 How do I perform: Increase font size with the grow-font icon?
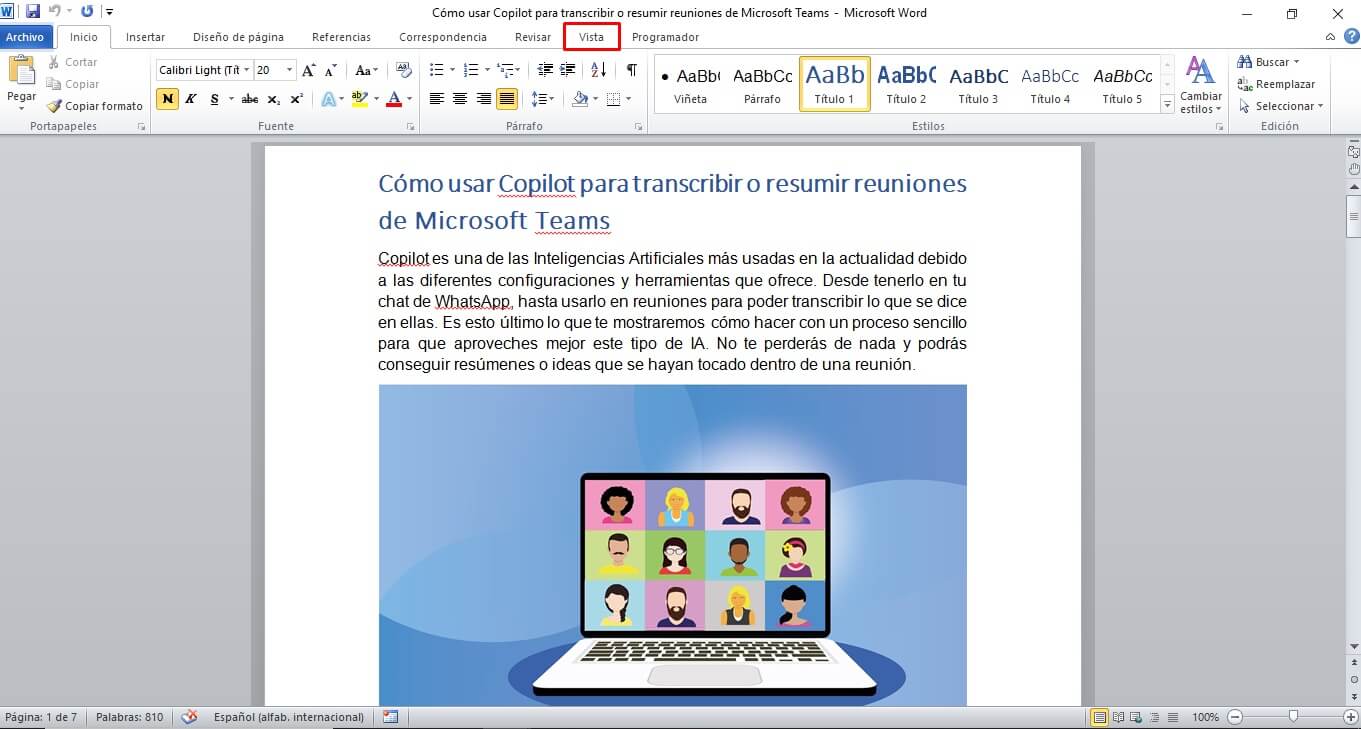click(309, 70)
